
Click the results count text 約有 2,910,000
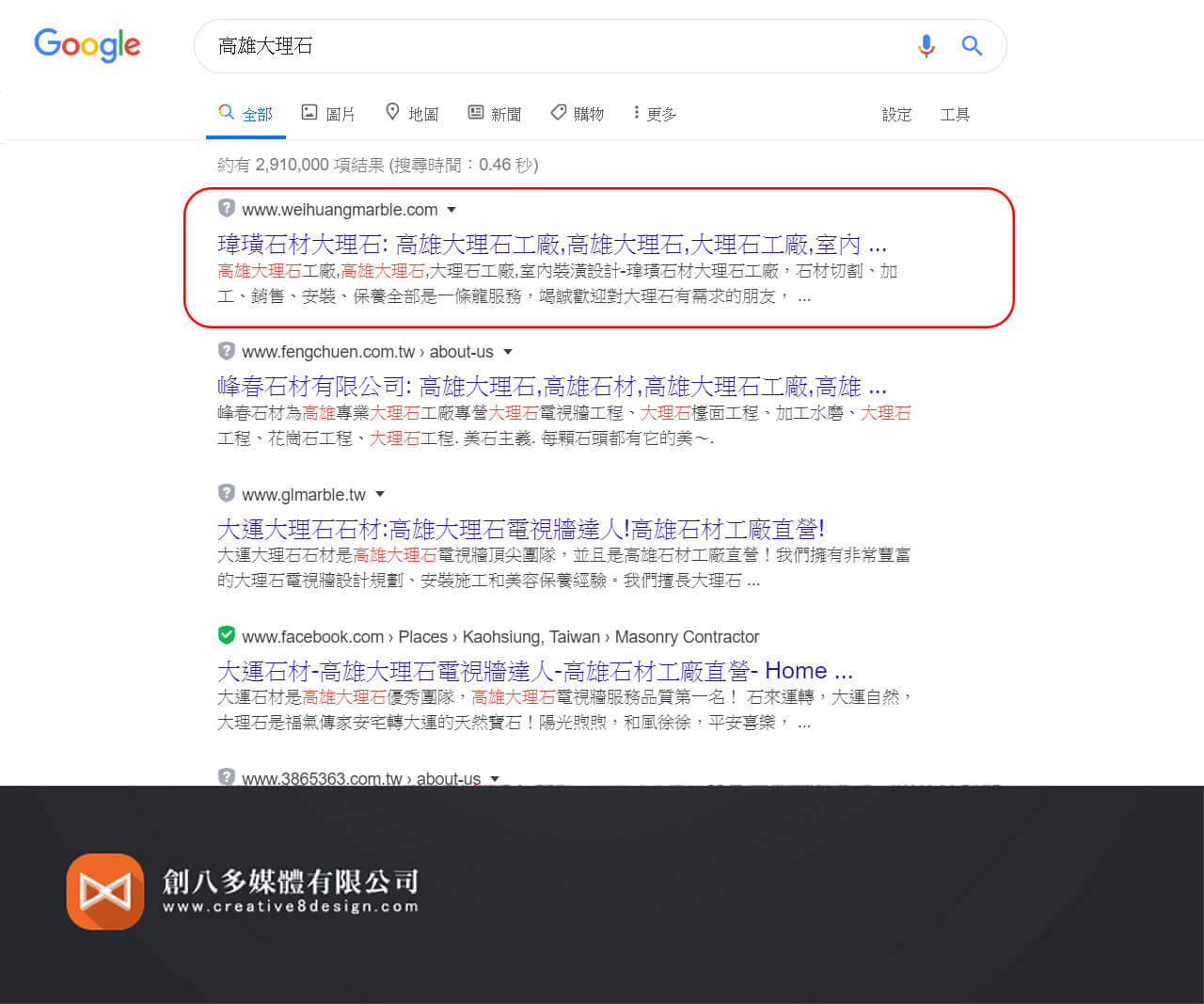(377, 165)
